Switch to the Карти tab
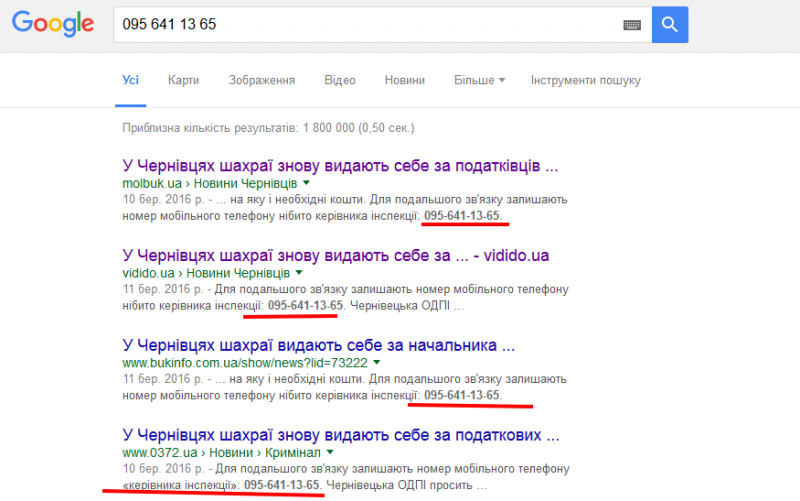The height and width of the screenshot is (501, 800). pos(184,81)
